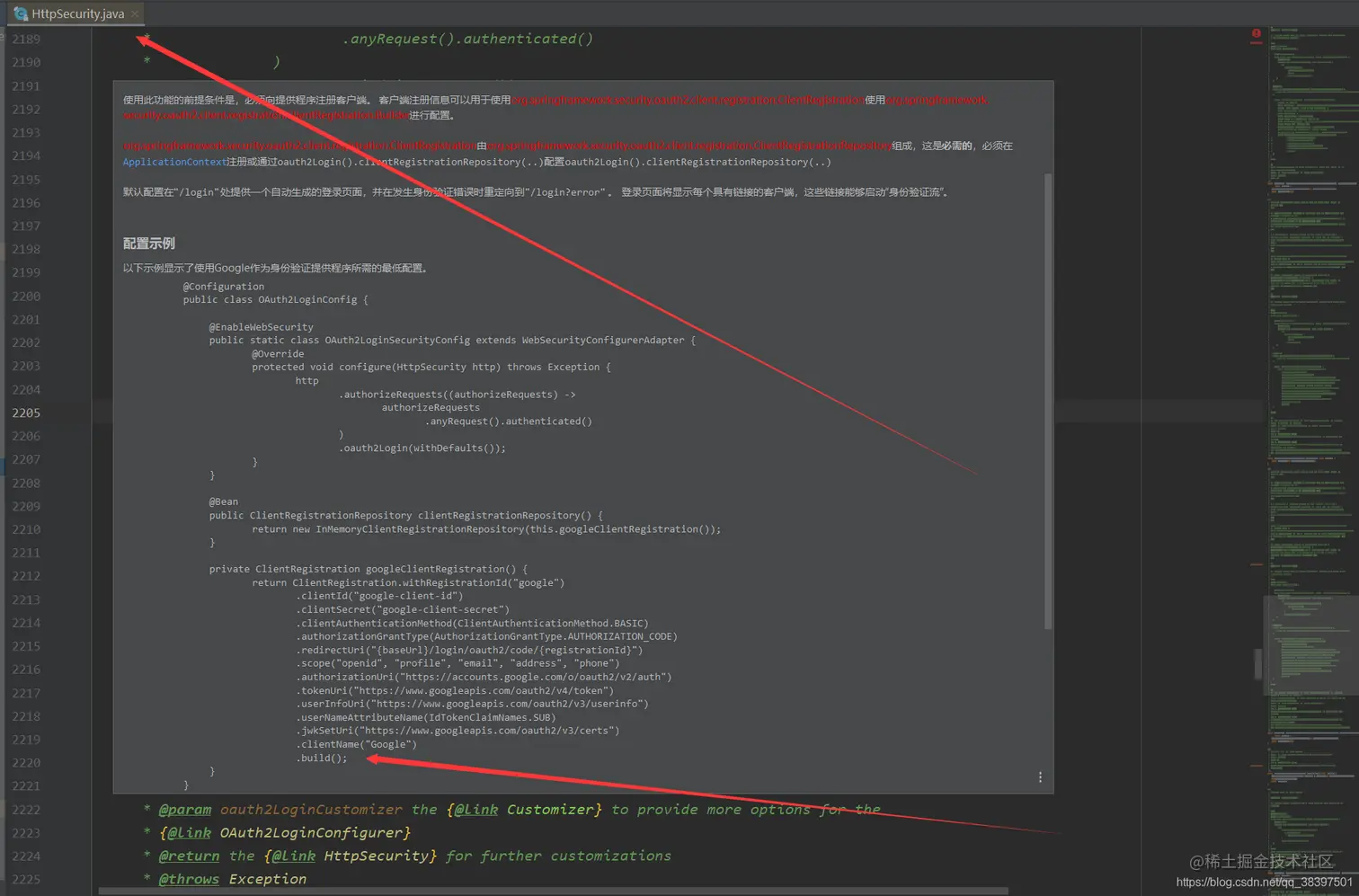Click the .authorizationGrantType line

click(486, 636)
